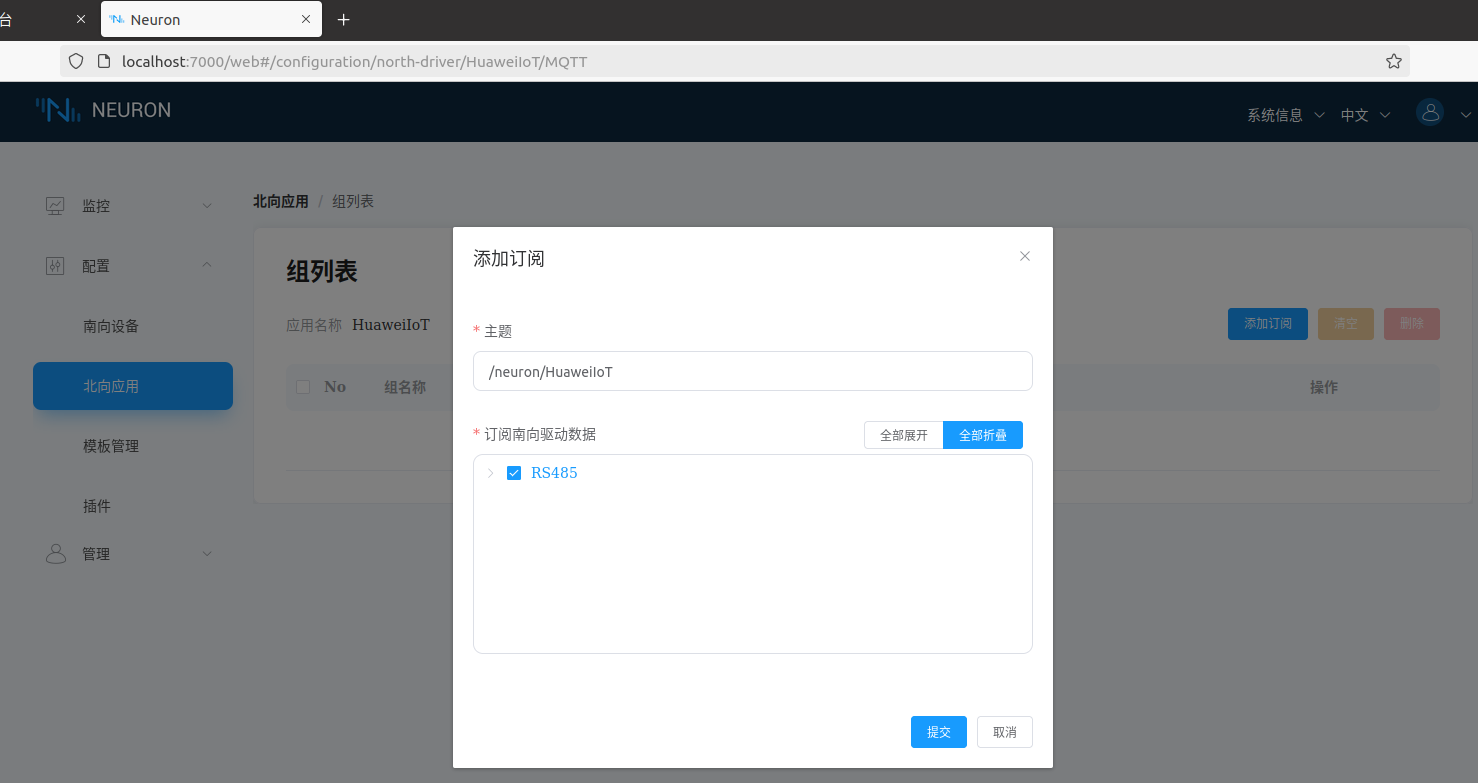The height and width of the screenshot is (783, 1478).
Task: Click the 添加订阅 dialog title
Action: tap(509, 258)
